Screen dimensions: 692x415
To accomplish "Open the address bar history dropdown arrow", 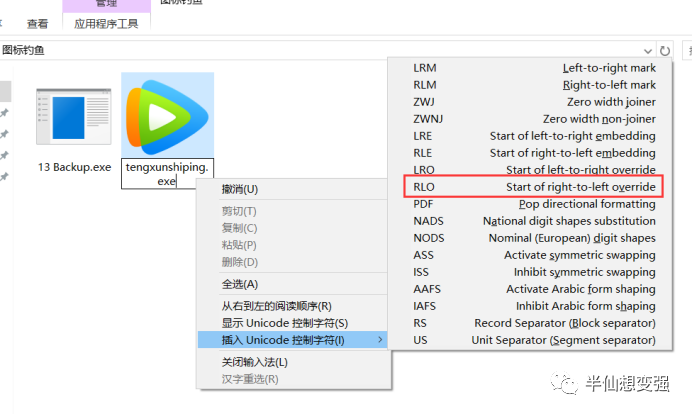I will (647, 51).
